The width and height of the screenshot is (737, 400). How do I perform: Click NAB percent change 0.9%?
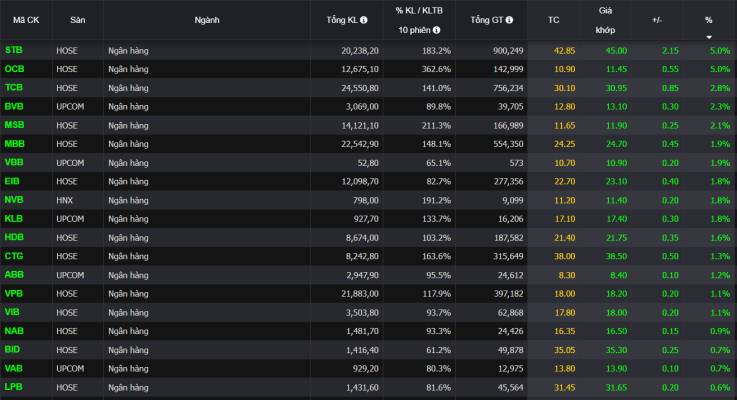(x=720, y=331)
